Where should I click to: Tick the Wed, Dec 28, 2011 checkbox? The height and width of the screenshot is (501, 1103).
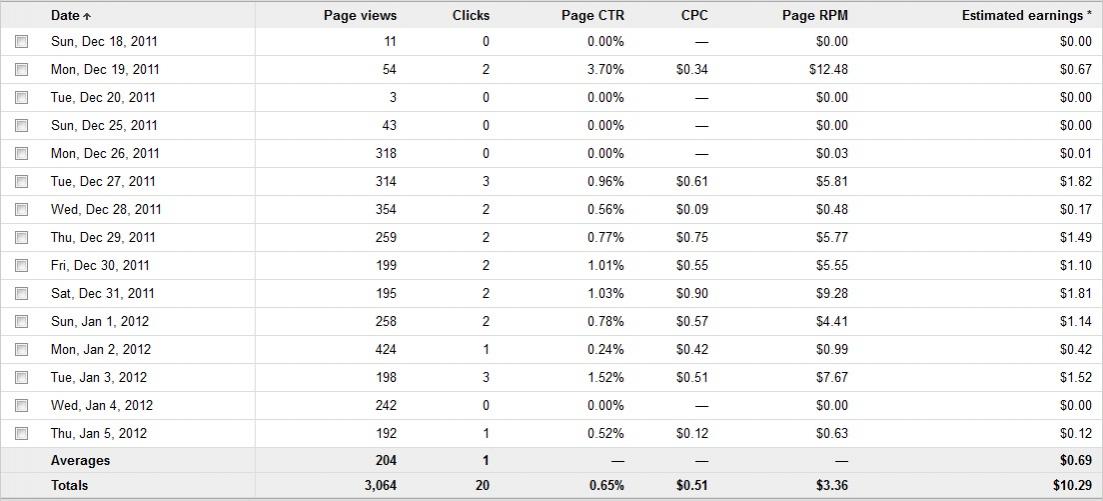(22, 210)
